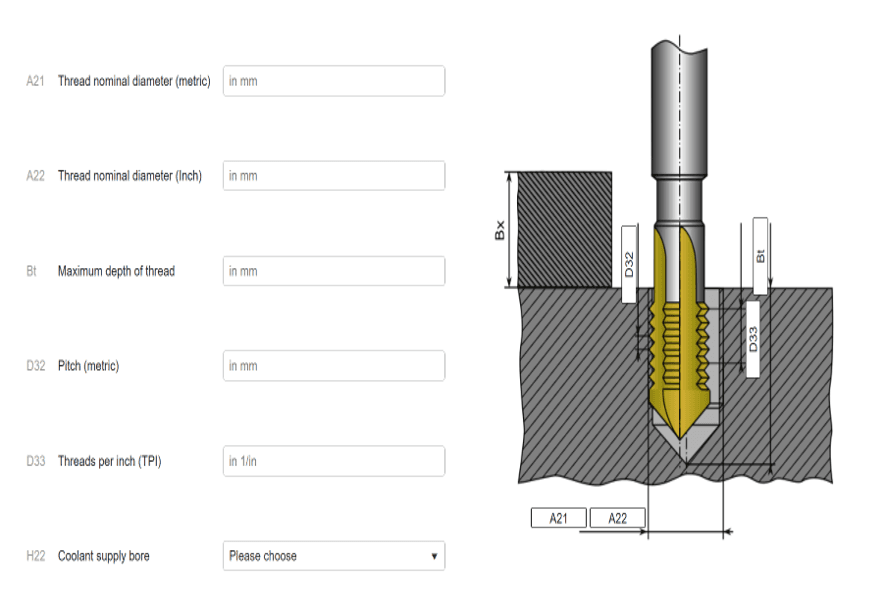Click the A21 dimension label in the diagram
Screen dimensions: 885x600
(x=558, y=517)
